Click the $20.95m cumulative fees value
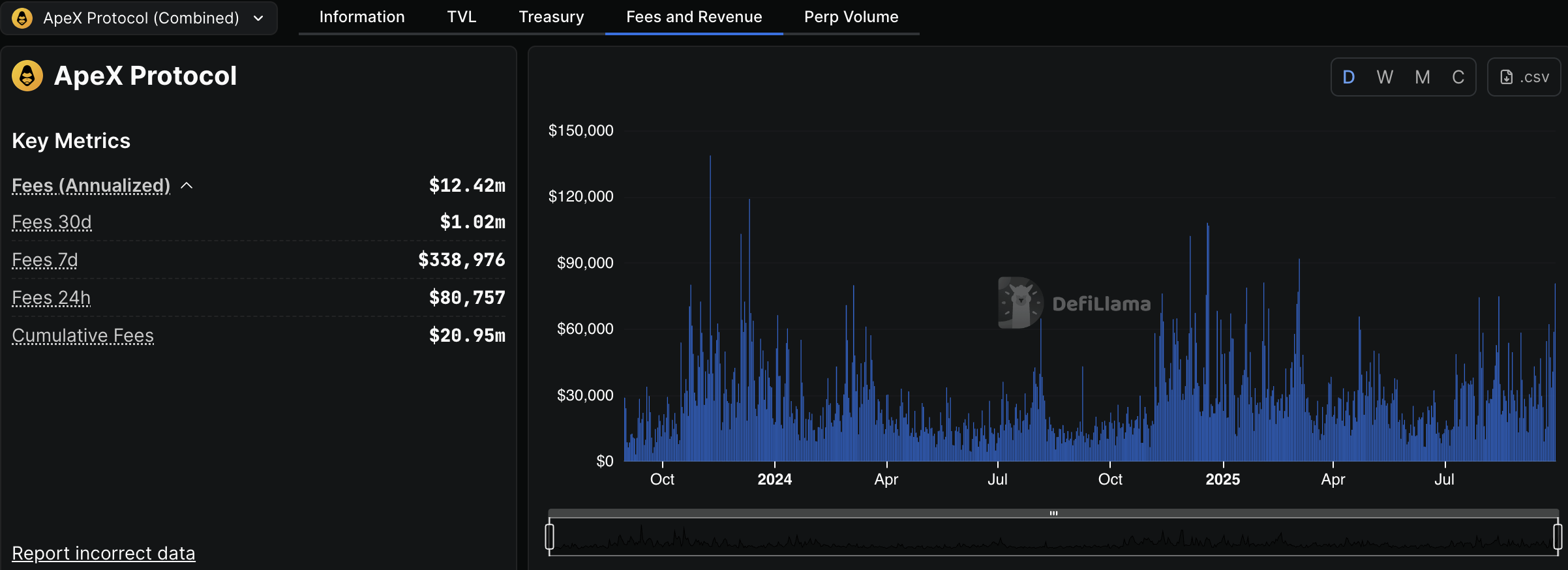Viewport: 1568px width, 570px height. coord(467,336)
